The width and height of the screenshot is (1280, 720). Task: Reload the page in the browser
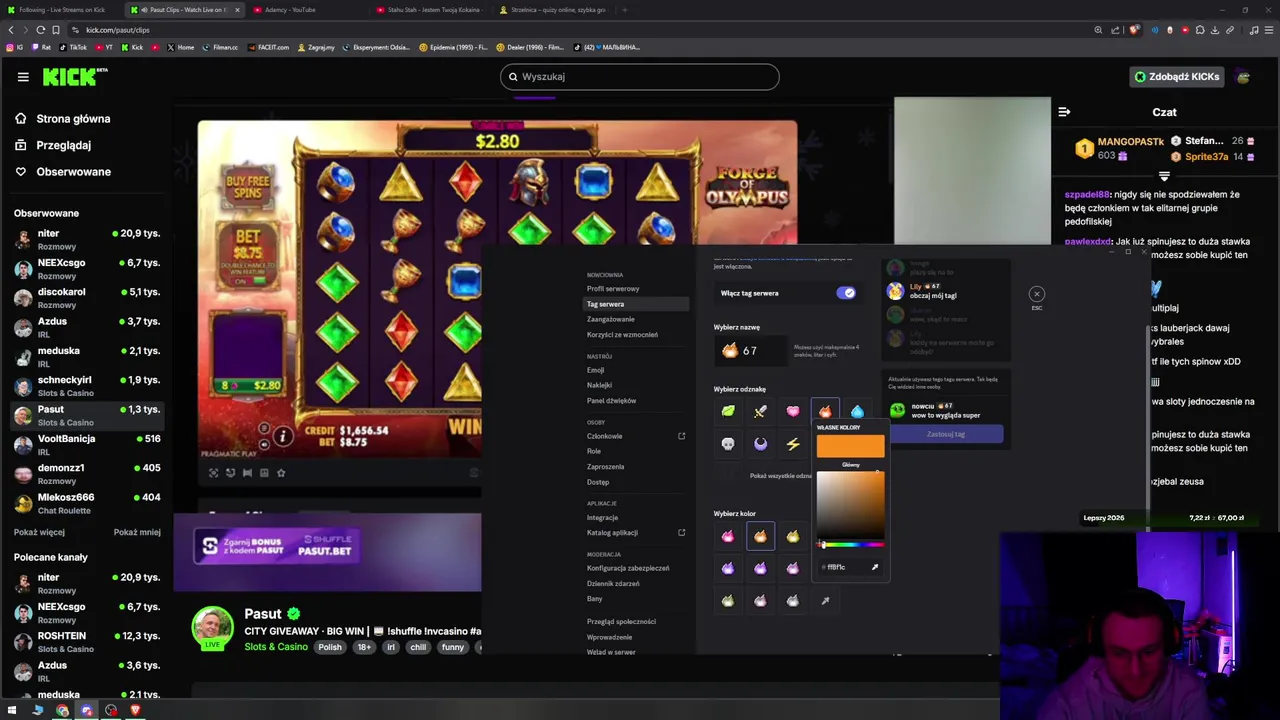coord(40,30)
